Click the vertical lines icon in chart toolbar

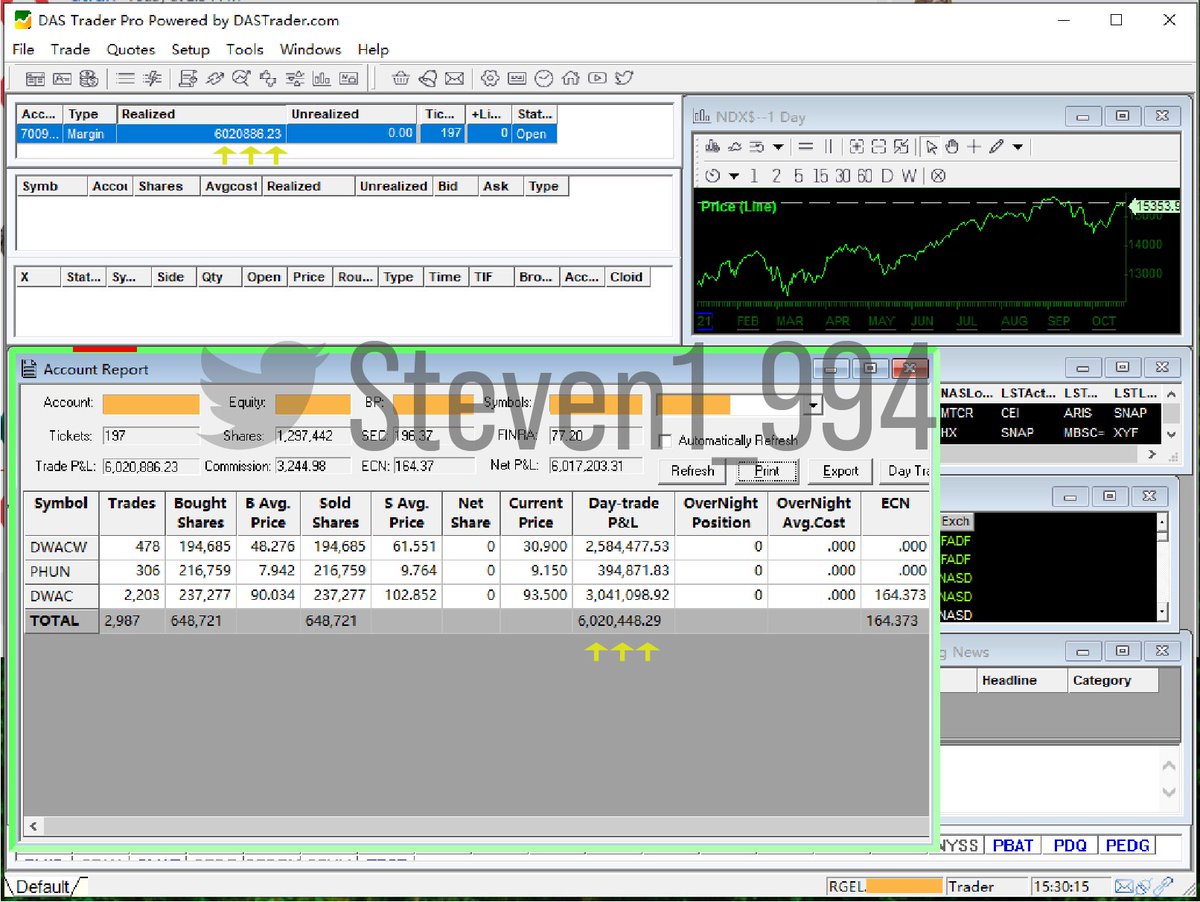tap(828, 147)
